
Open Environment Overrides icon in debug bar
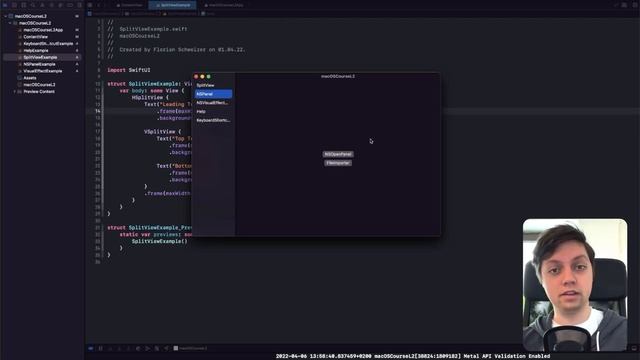pos(157,348)
